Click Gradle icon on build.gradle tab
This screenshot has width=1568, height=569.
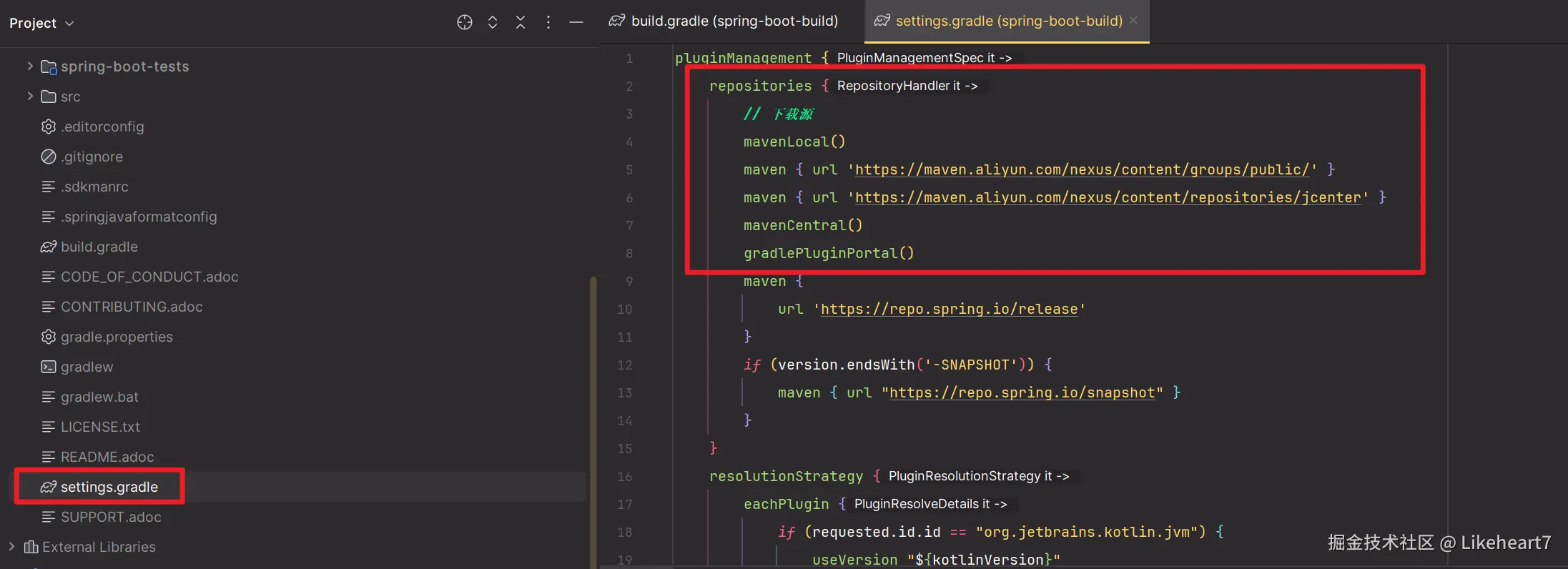pyautogui.click(x=617, y=21)
